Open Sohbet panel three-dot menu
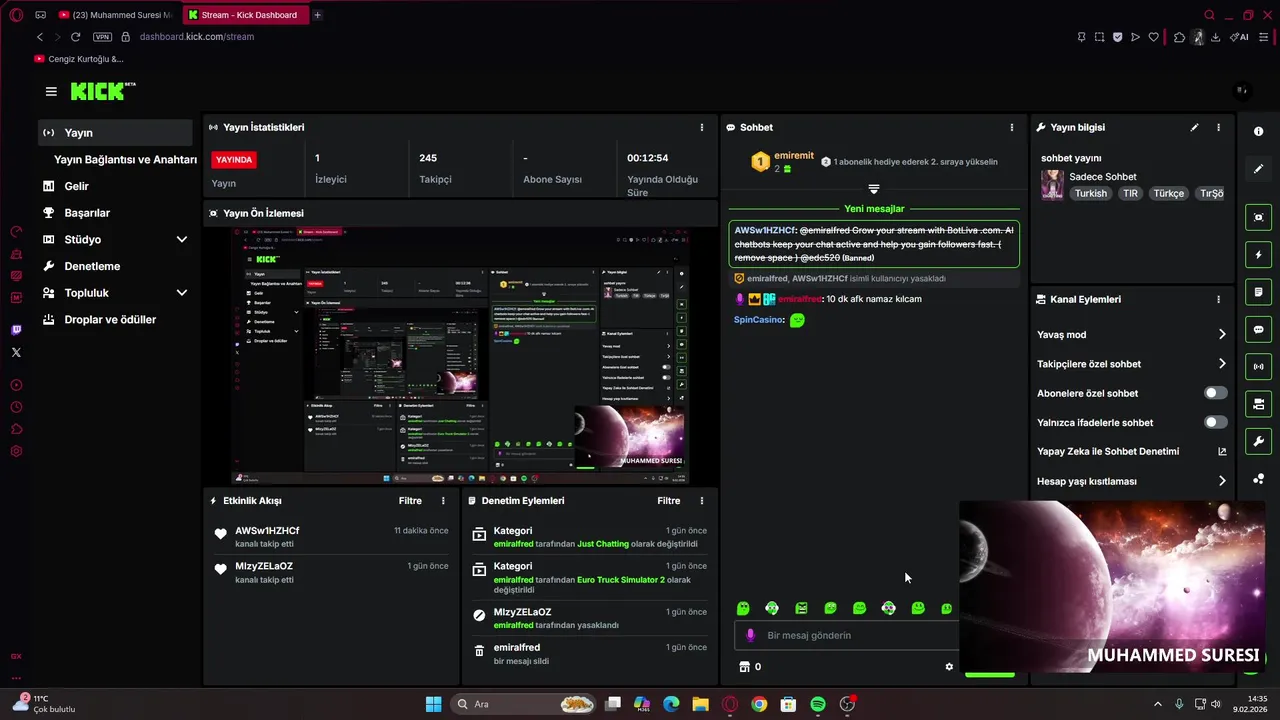The image size is (1280, 720). pos(1011,128)
